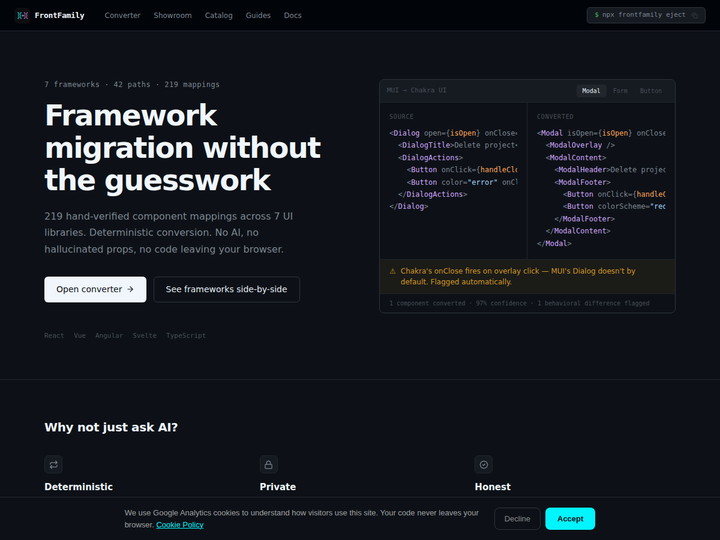Click the SOURCE column label
Image resolution: width=720 pixels, height=540 pixels.
[401, 117]
